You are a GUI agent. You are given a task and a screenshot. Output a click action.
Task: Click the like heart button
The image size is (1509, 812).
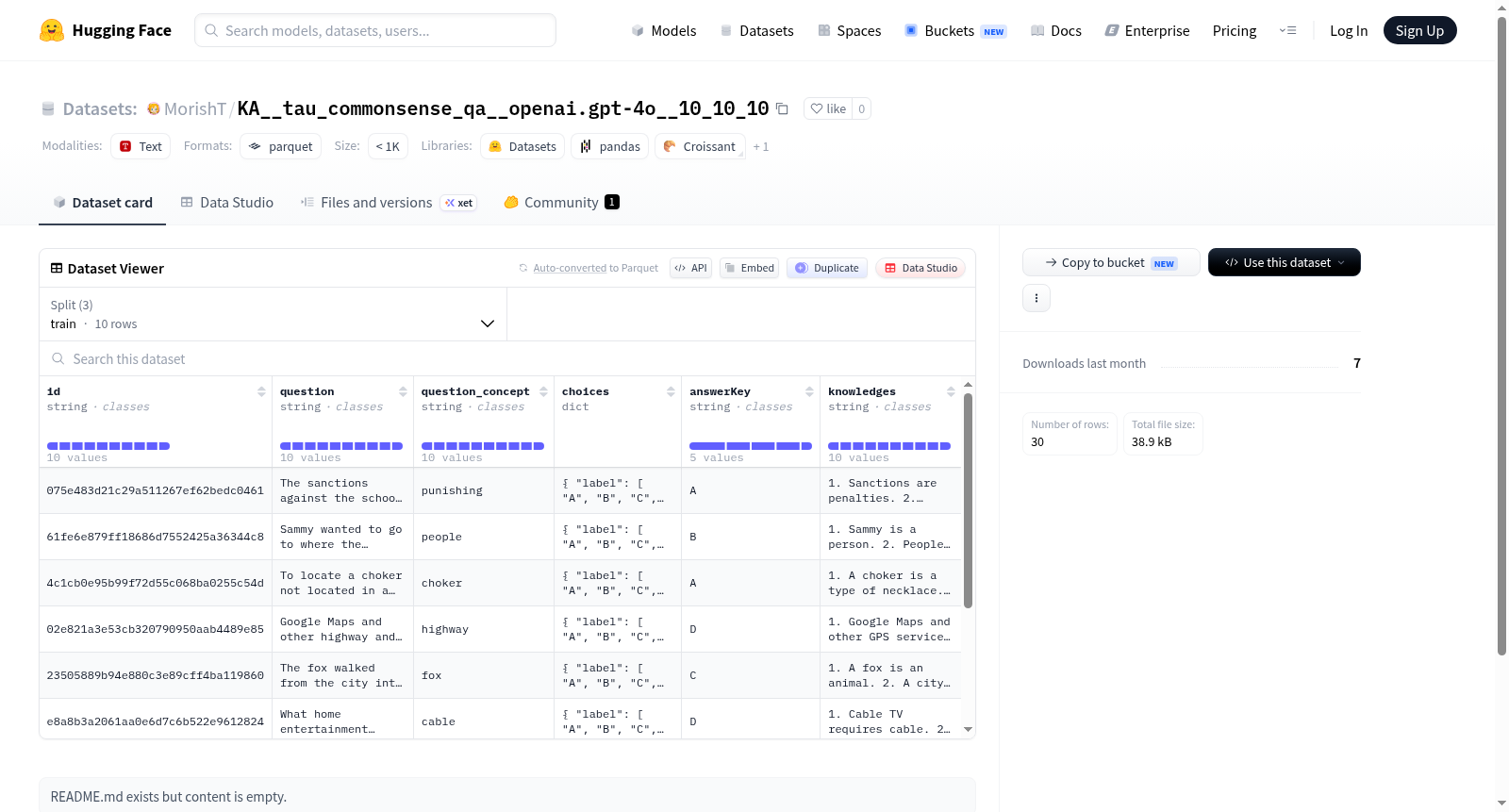click(828, 108)
